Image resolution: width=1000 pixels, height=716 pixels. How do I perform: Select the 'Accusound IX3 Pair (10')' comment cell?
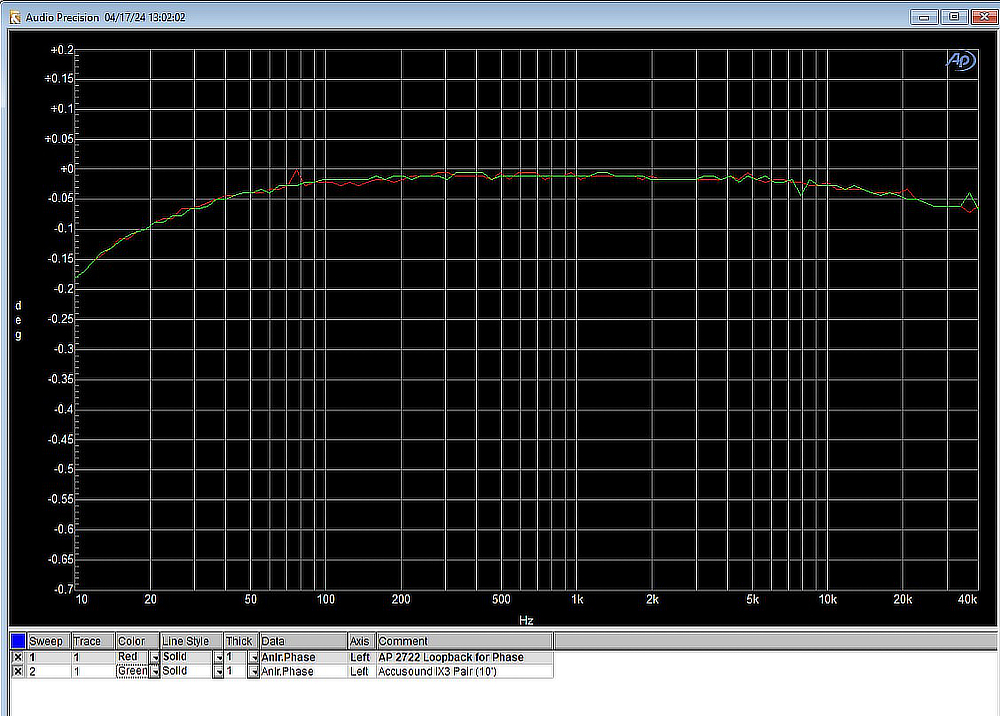click(438, 672)
